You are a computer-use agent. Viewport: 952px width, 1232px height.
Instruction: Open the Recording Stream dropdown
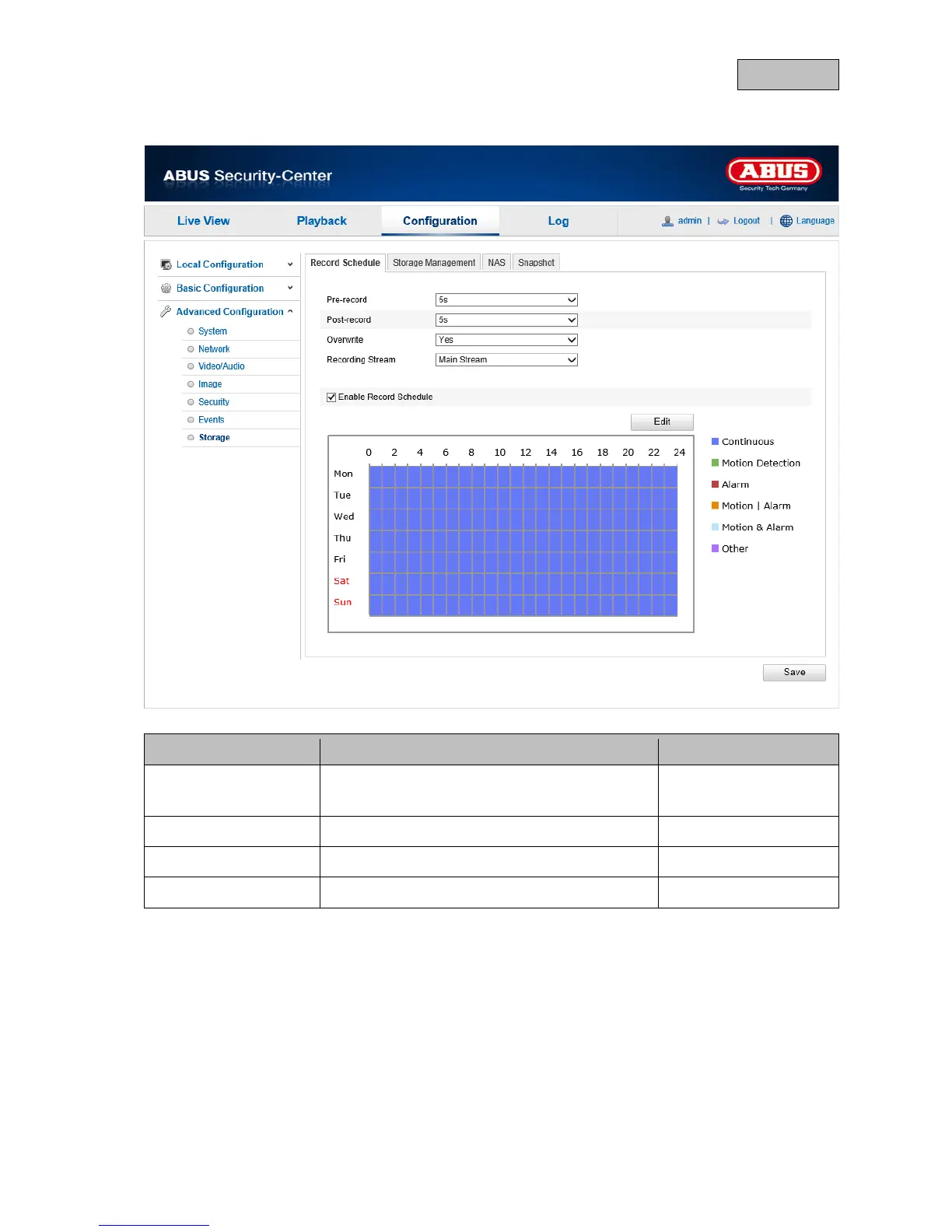pos(506,360)
